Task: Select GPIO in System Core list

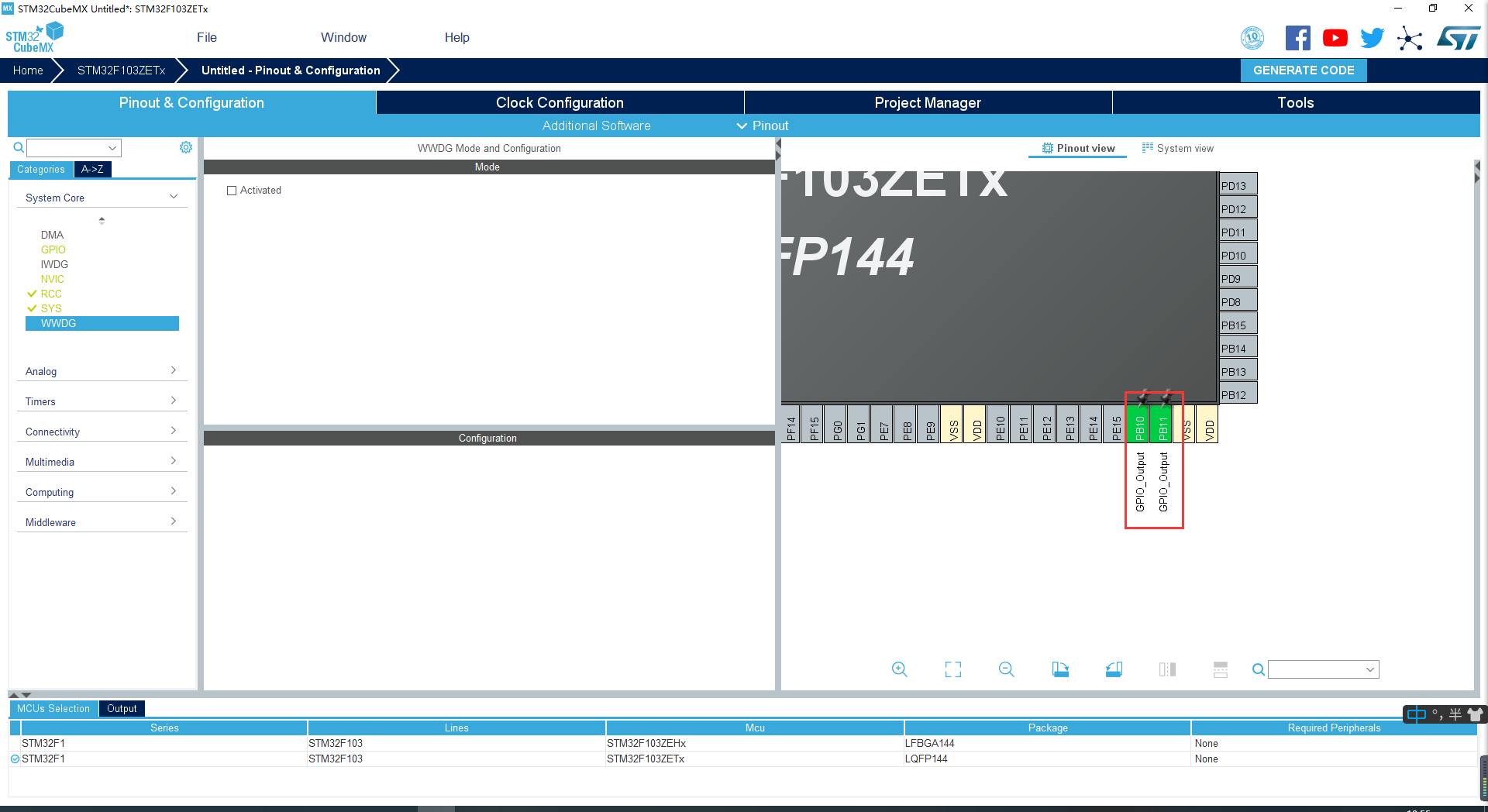Action: pyautogui.click(x=53, y=249)
